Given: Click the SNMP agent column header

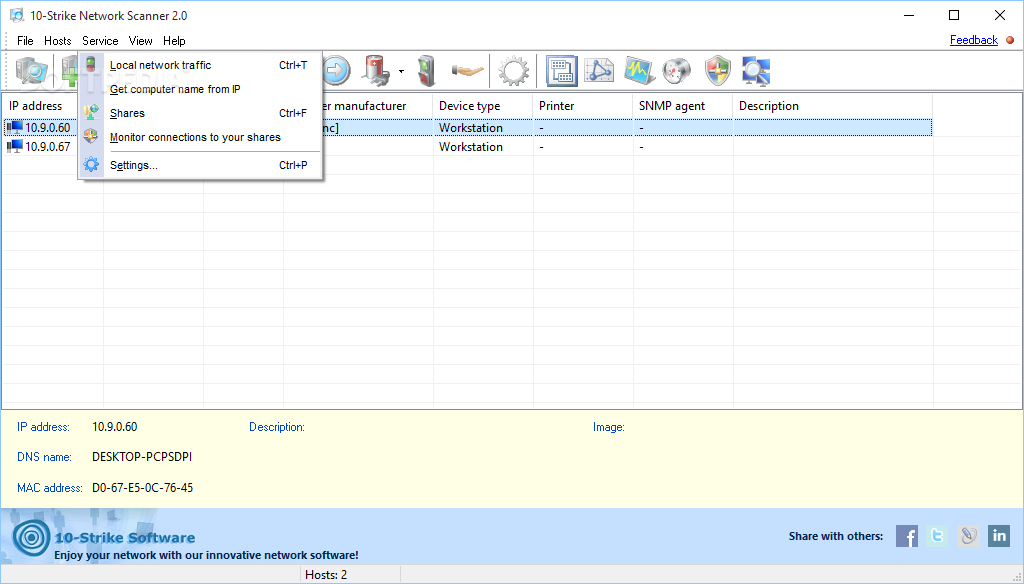Looking at the screenshot, I should [x=682, y=106].
